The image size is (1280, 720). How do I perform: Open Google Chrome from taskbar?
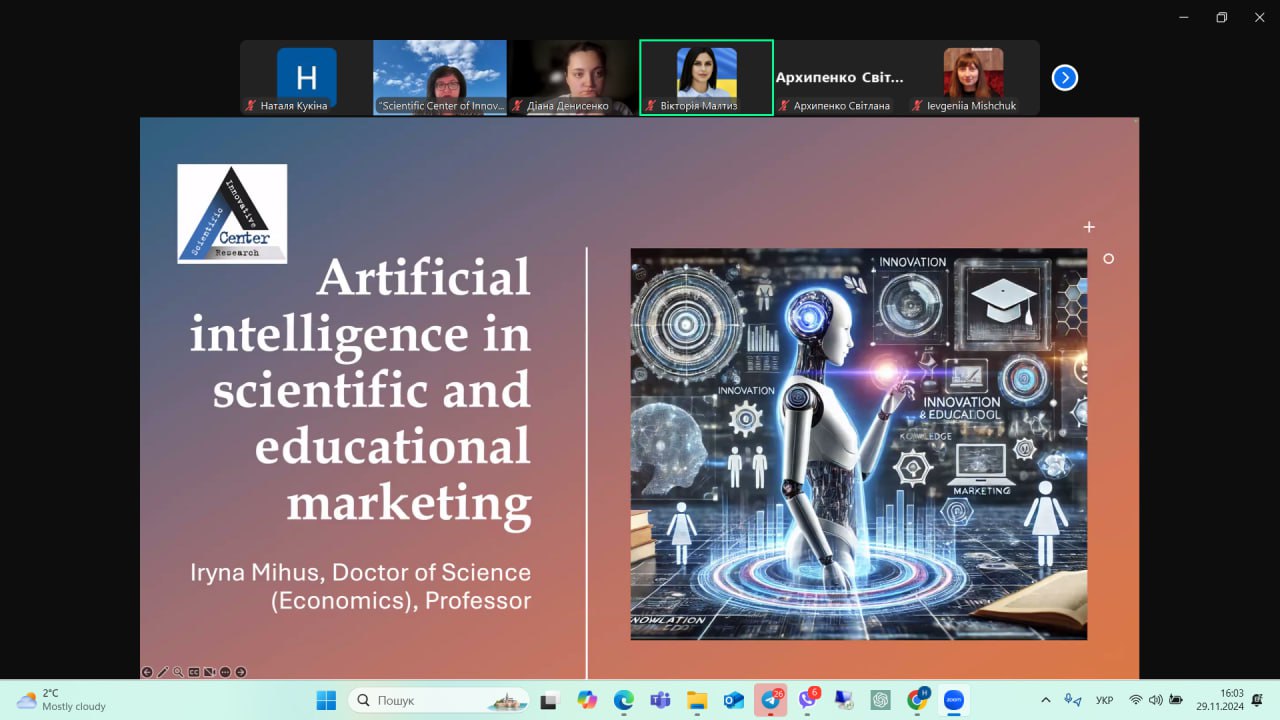point(918,700)
